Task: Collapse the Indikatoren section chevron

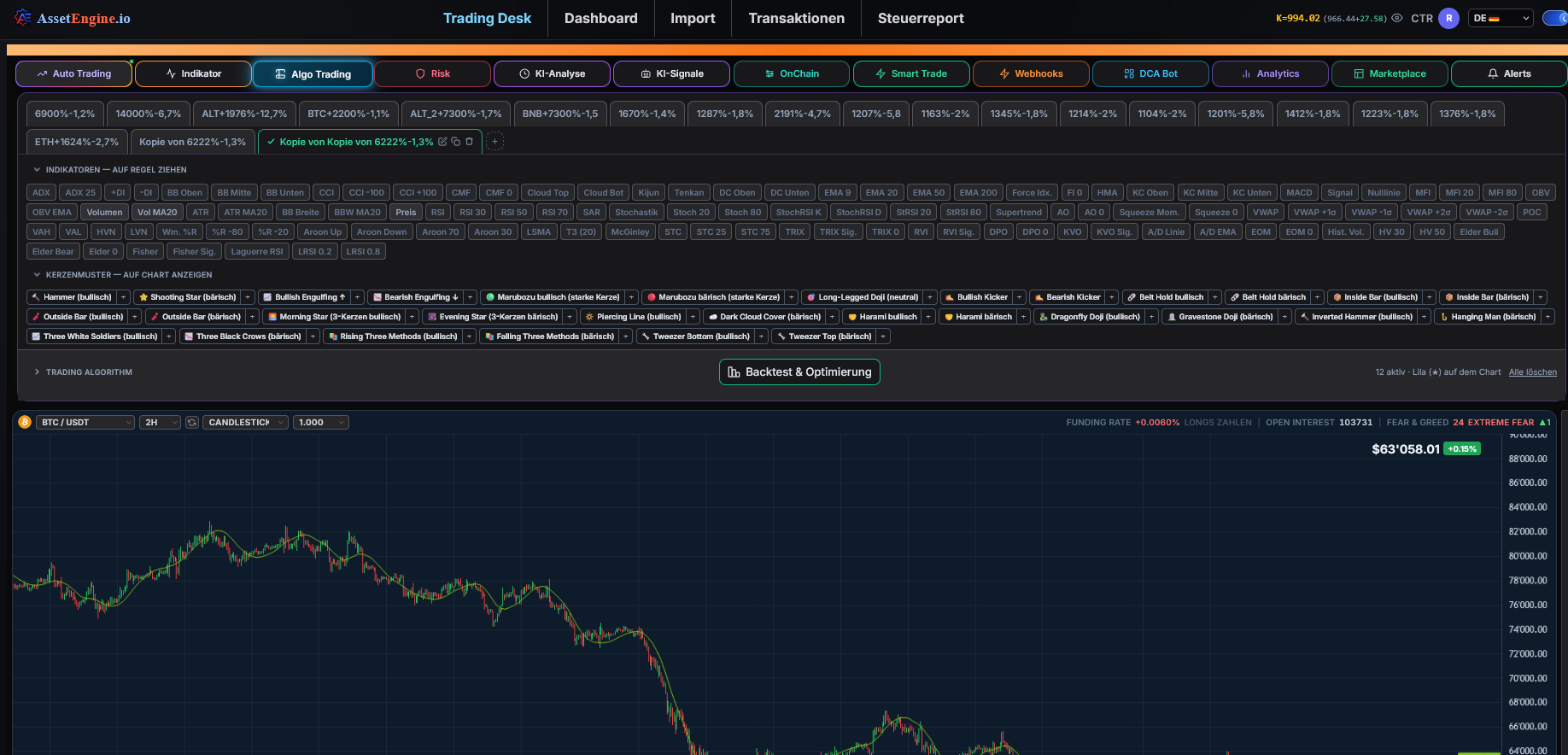Action: (x=37, y=170)
